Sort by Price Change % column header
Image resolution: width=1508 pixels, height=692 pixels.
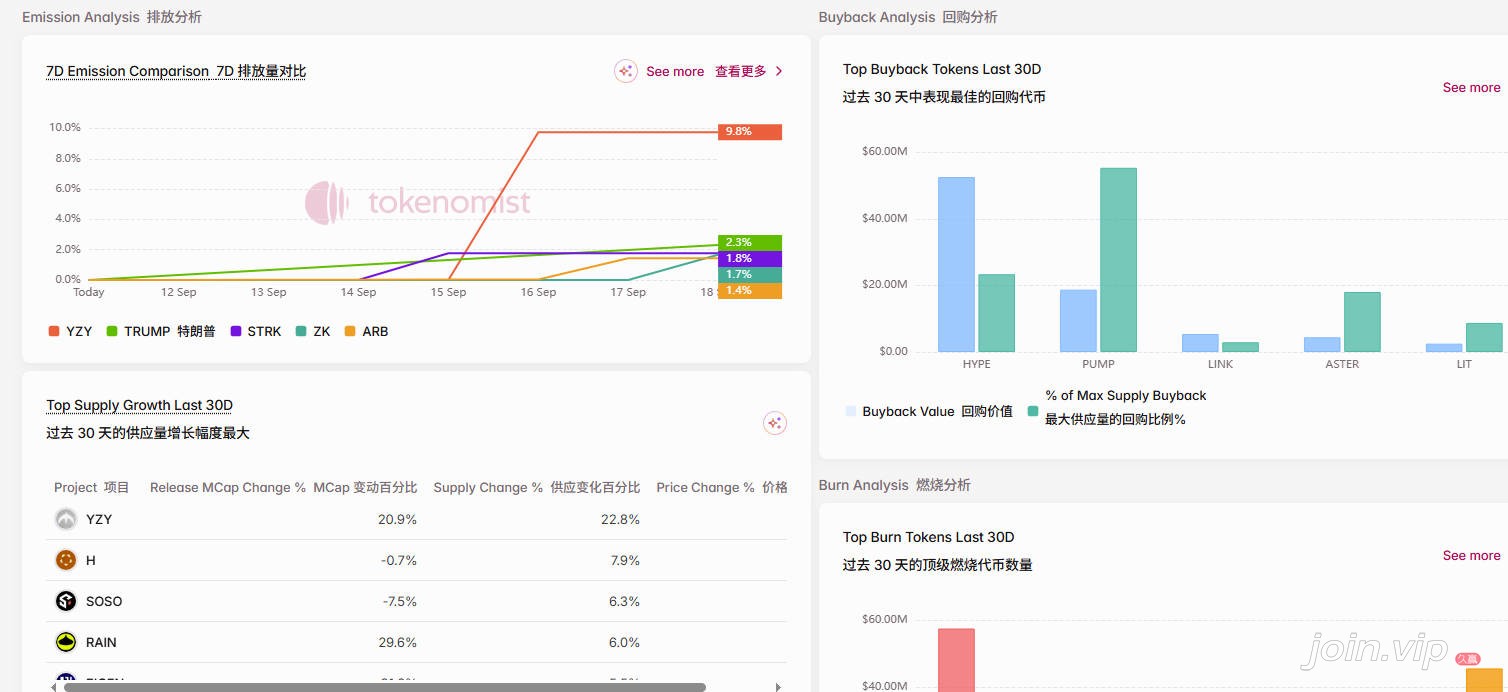point(722,488)
